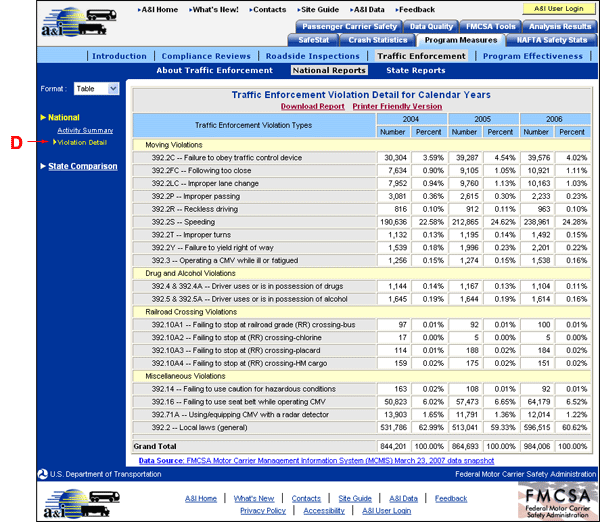Image resolution: width=600 pixels, height=522 pixels.
Task: Click the footer Feedback link
Action: 451,499
